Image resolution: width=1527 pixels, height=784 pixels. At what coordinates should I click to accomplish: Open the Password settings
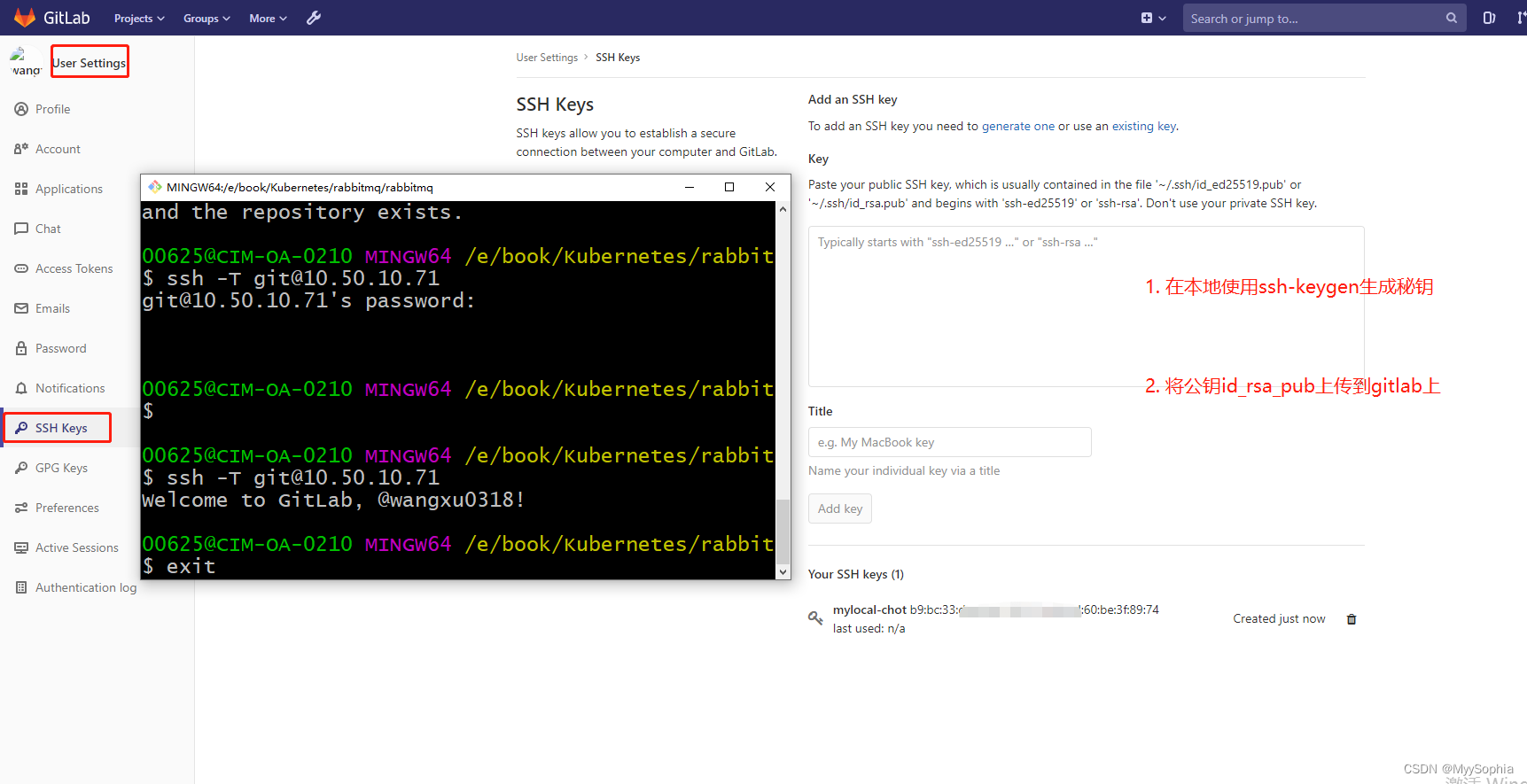pos(61,348)
